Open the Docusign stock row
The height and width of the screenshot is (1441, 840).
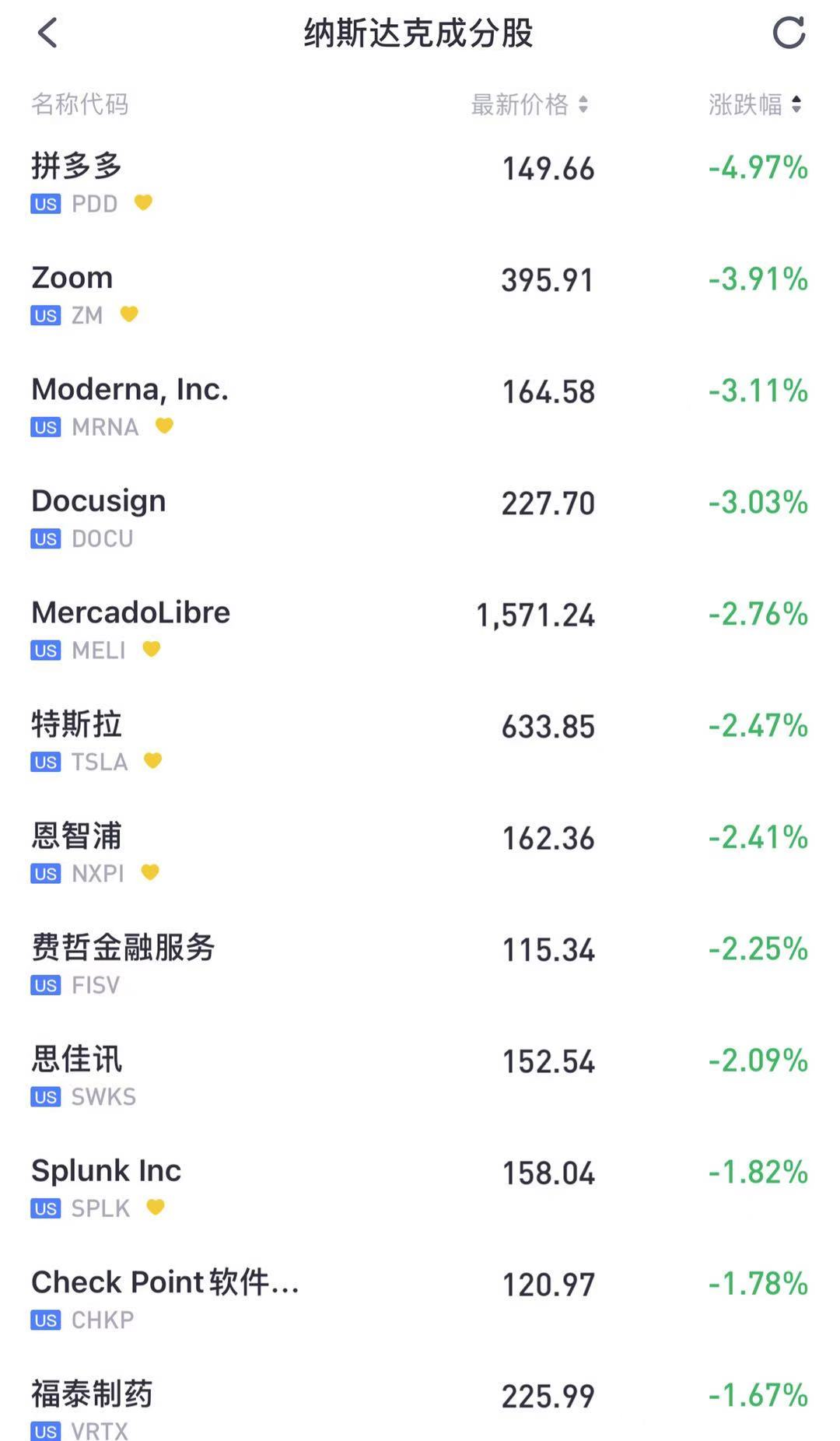(x=420, y=518)
